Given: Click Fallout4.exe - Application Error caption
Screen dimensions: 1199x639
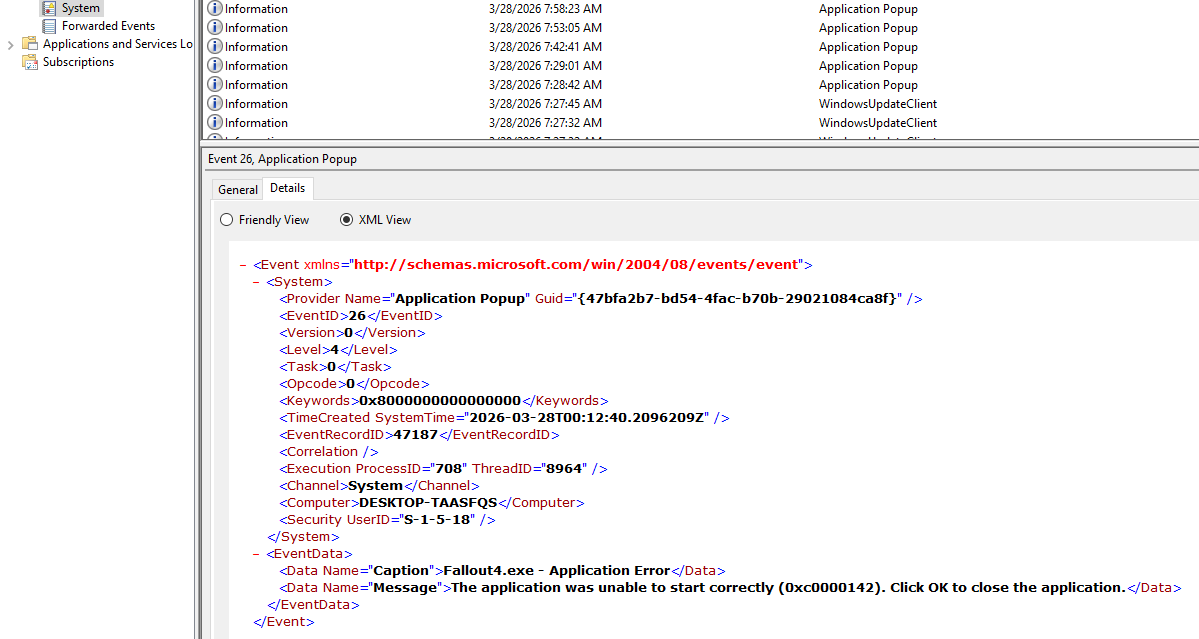Looking at the screenshot, I should 557,571.
